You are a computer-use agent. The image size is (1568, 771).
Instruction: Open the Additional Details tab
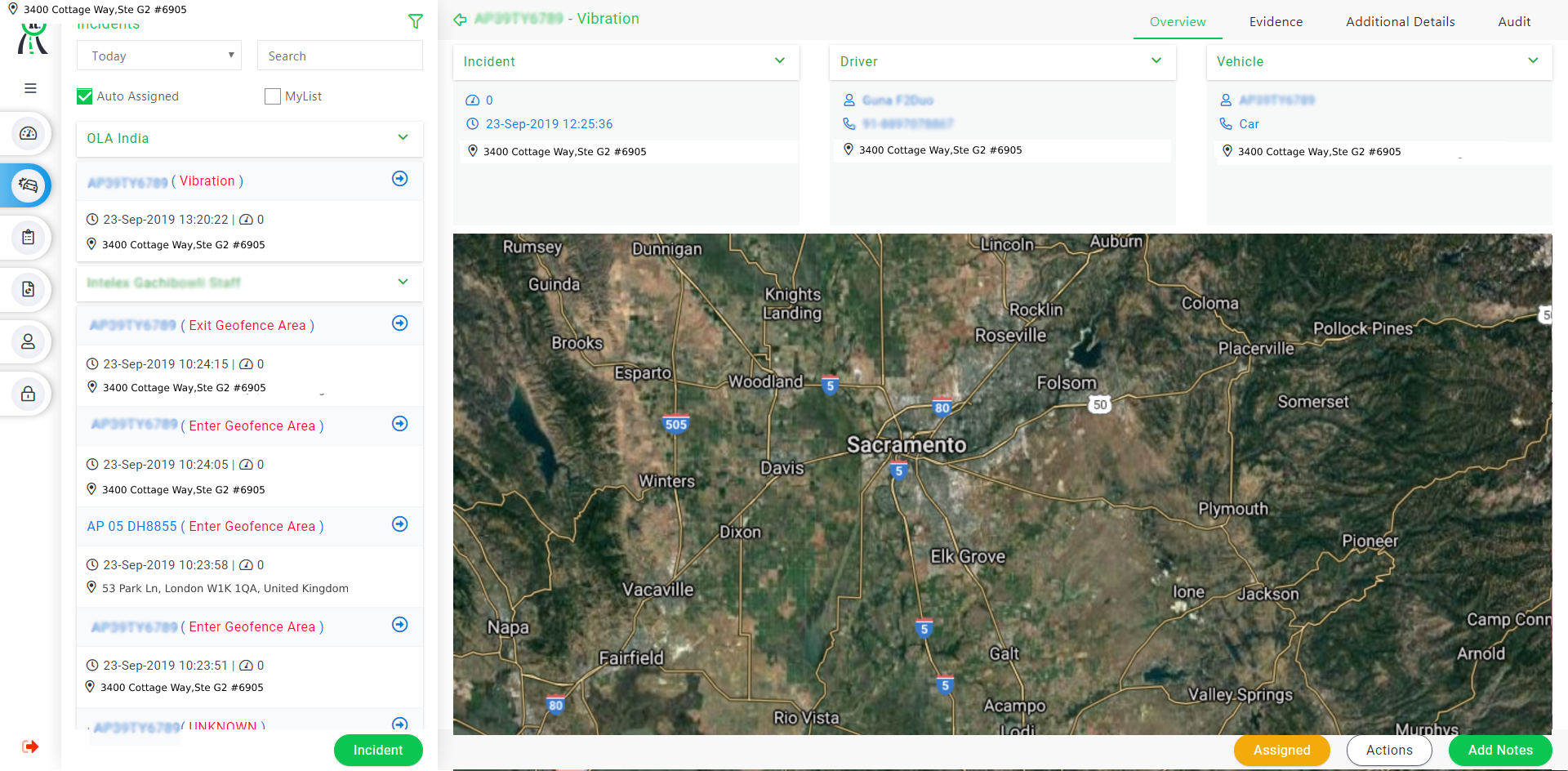pyautogui.click(x=1401, y=22)
